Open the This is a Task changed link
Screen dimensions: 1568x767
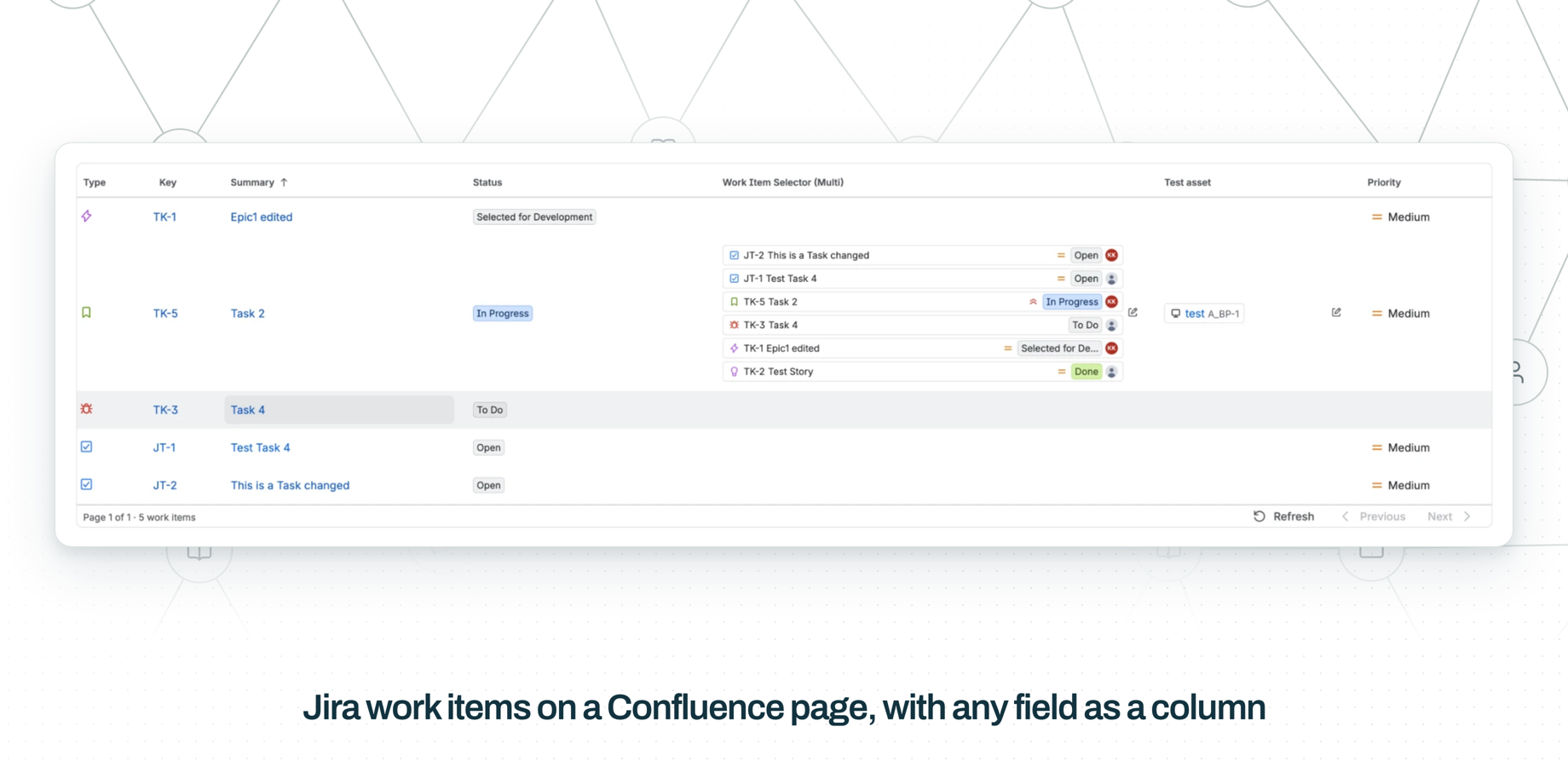click(290, 485)
